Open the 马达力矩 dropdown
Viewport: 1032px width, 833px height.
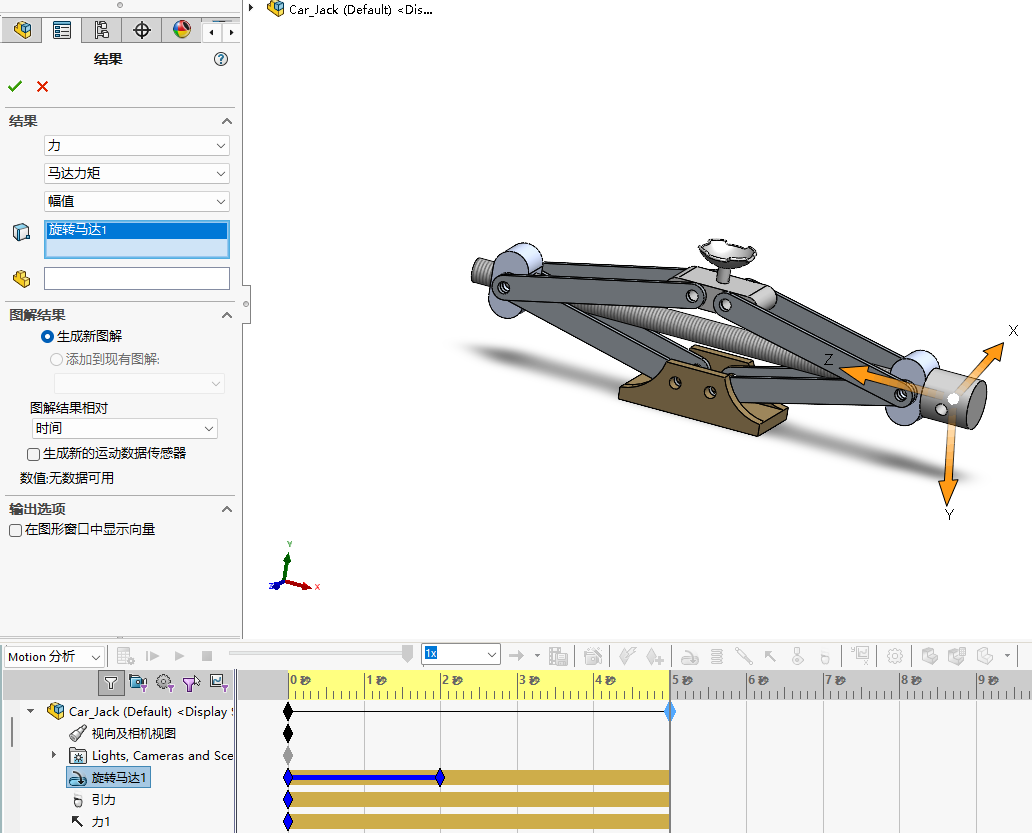coord(137,173)
